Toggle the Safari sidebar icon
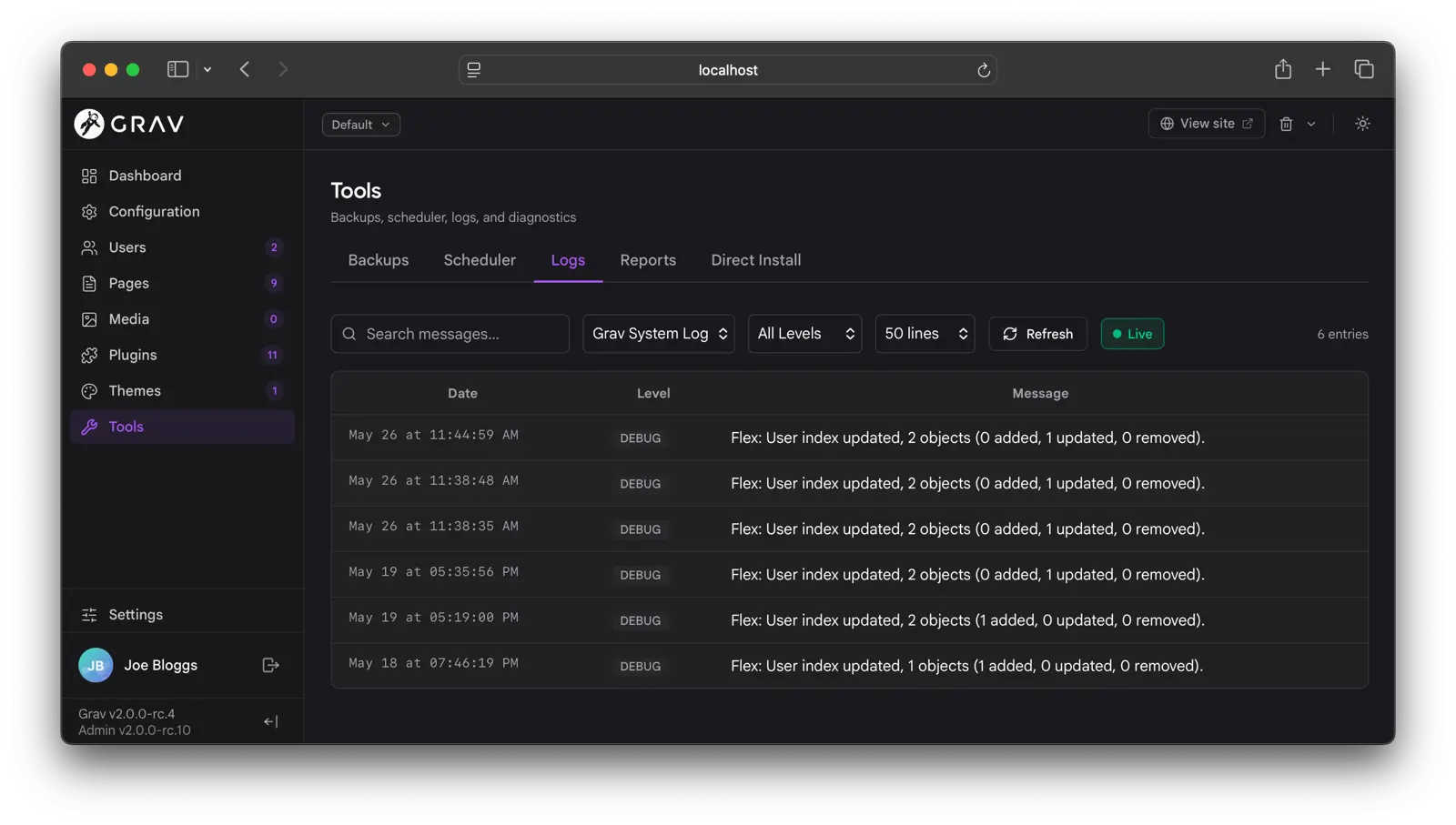The image size is (1456, 825). (177, 69)
